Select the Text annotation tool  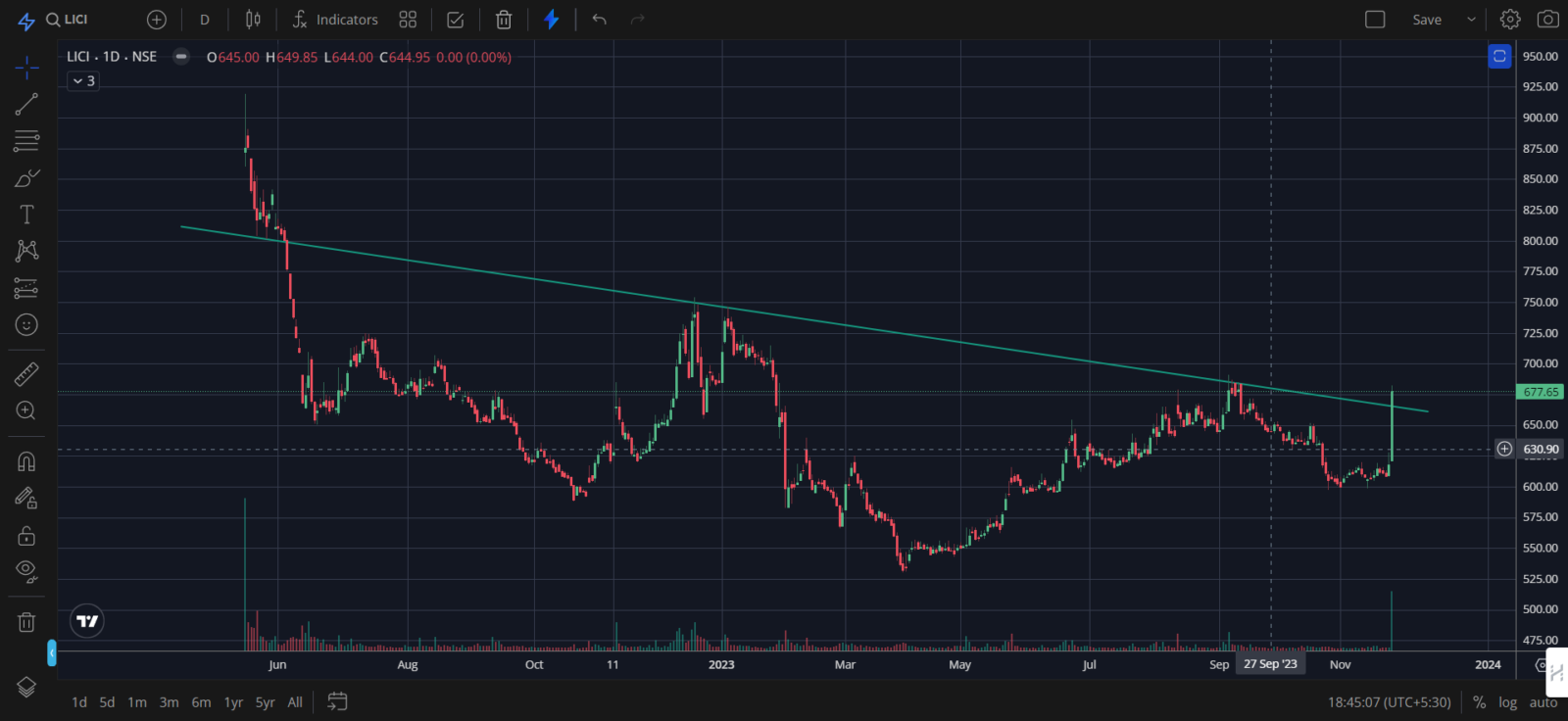click(x=26, y=215)
